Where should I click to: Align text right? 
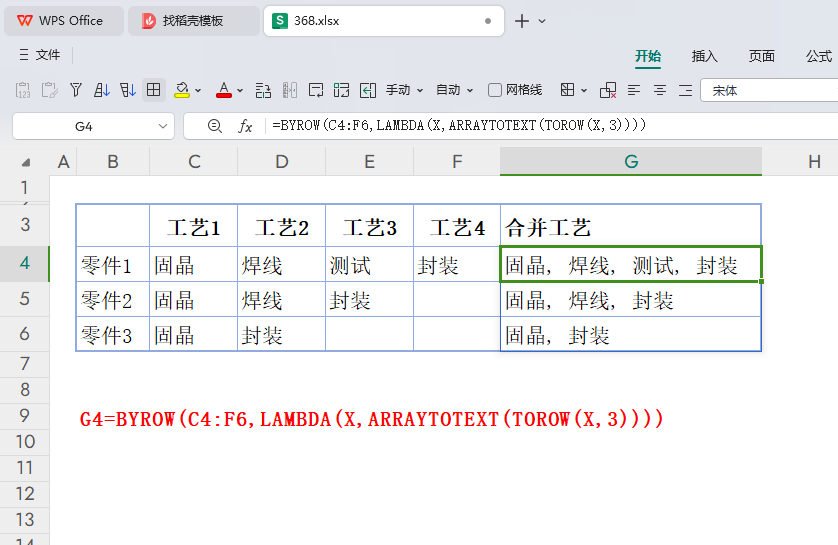coord(686,90)
